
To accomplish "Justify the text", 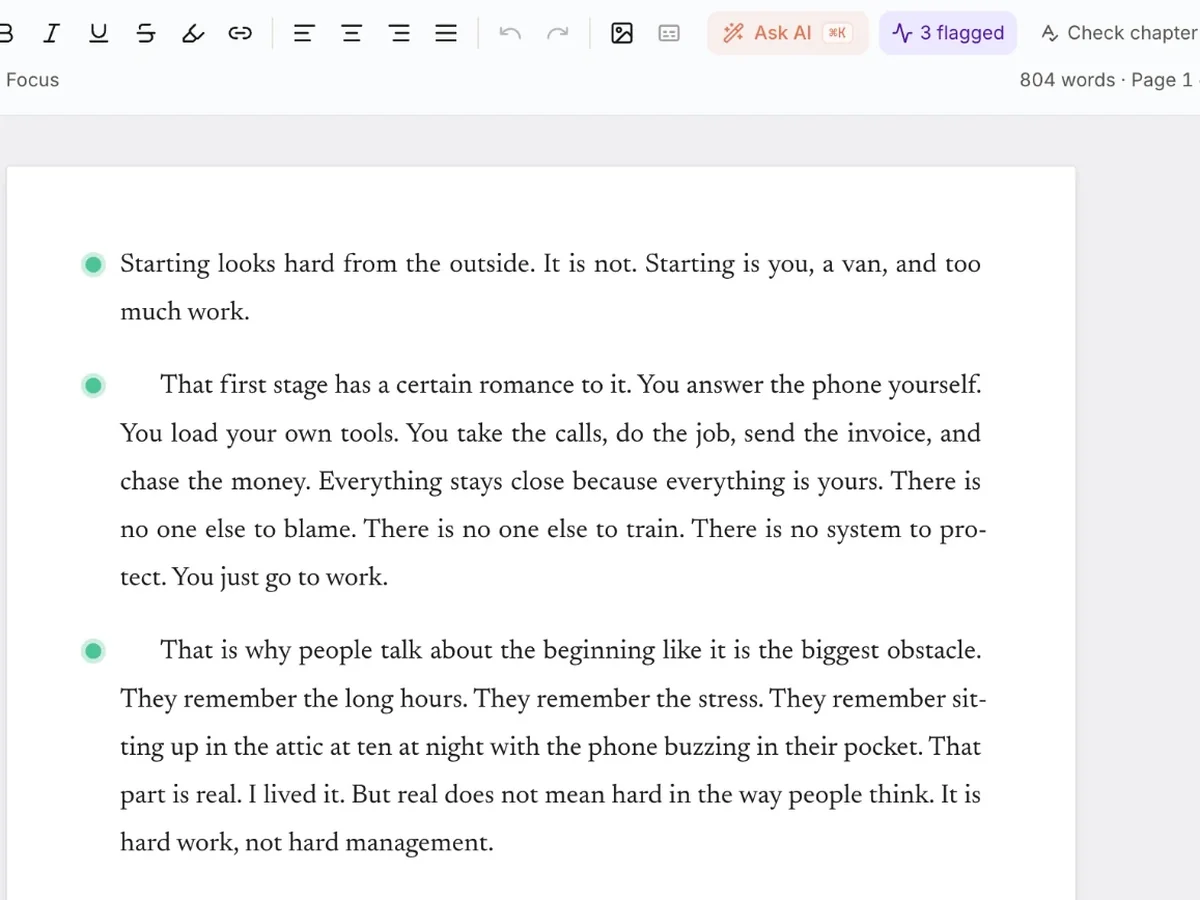I will [x=446, y=33].
